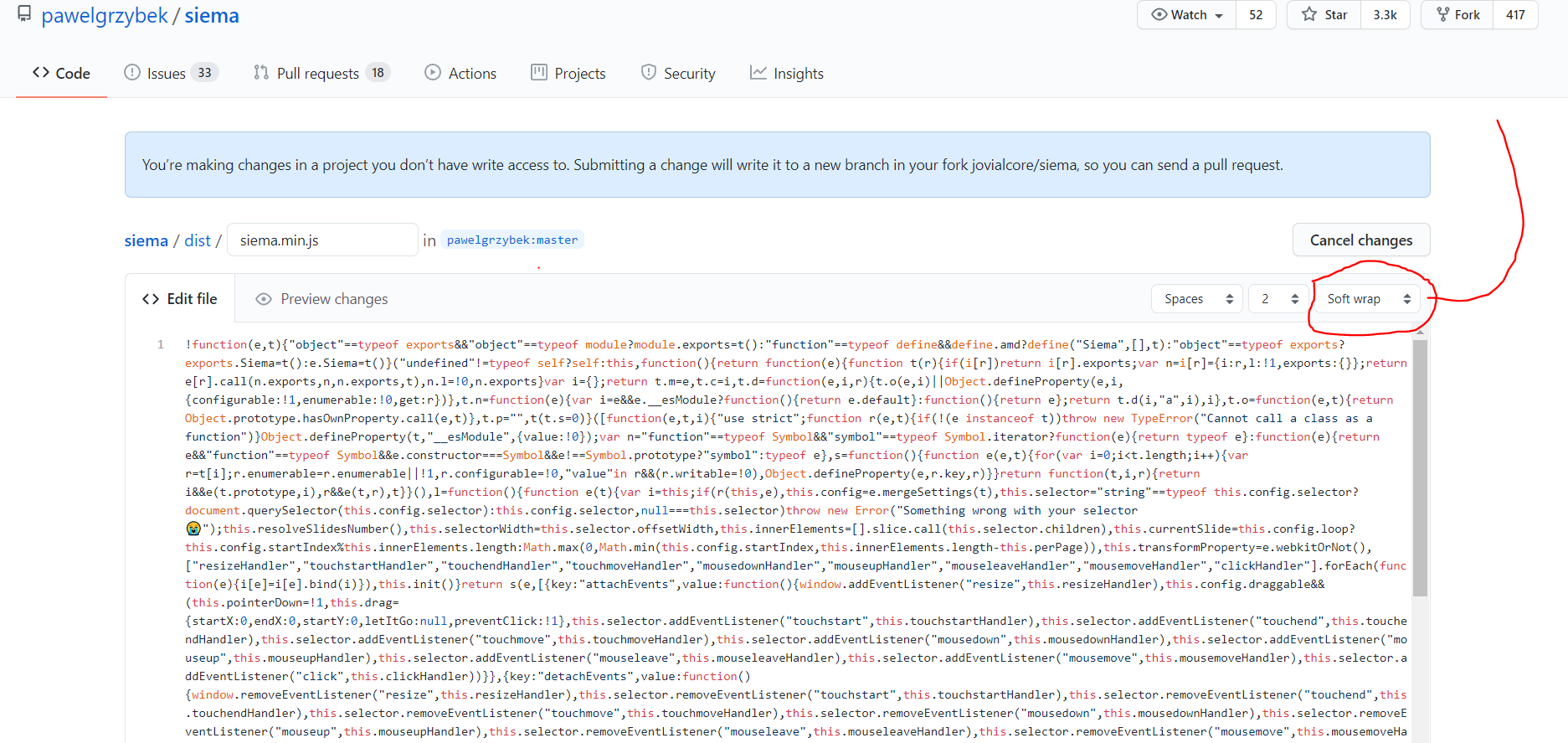Image resolution: width=1568 pixels, height=743 pixels.
Task: View the 417 forks count
Action: pos(1515,15)
